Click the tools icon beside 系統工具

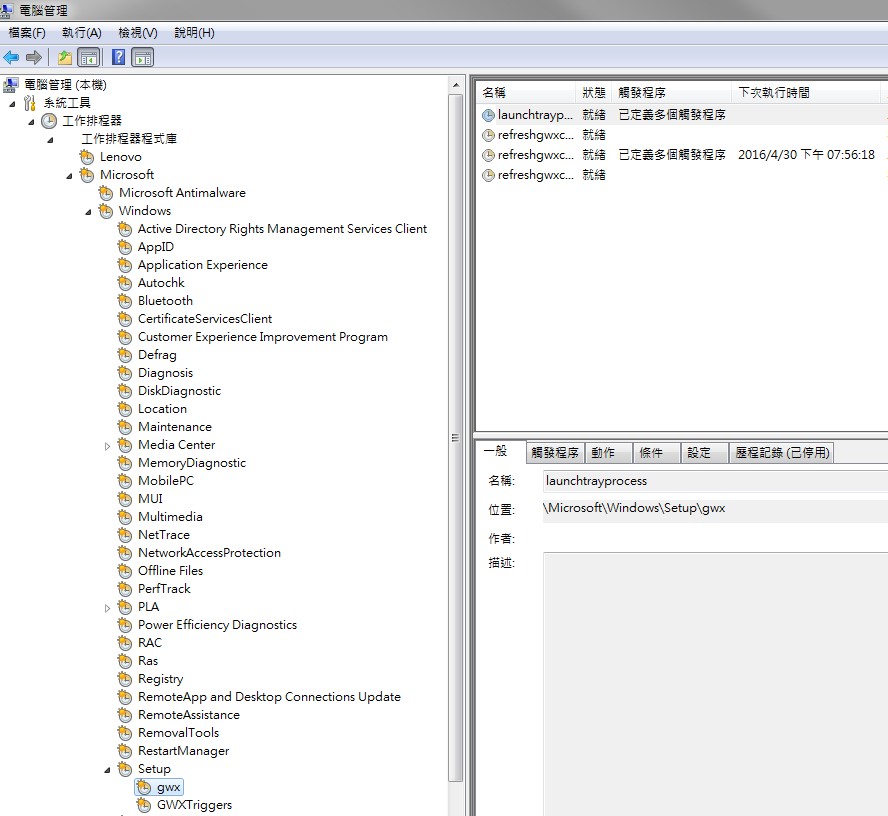click(30, 103)
